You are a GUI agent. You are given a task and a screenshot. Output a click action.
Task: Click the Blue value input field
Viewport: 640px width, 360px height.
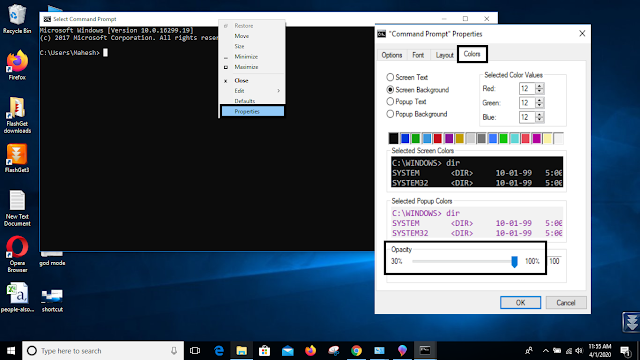tap(527, 117)
